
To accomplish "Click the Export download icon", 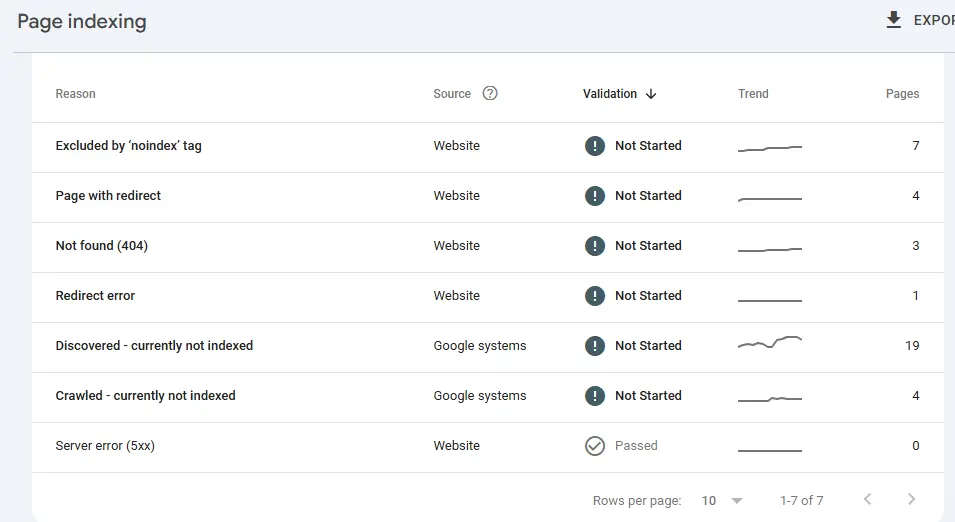I will (893, 20).
